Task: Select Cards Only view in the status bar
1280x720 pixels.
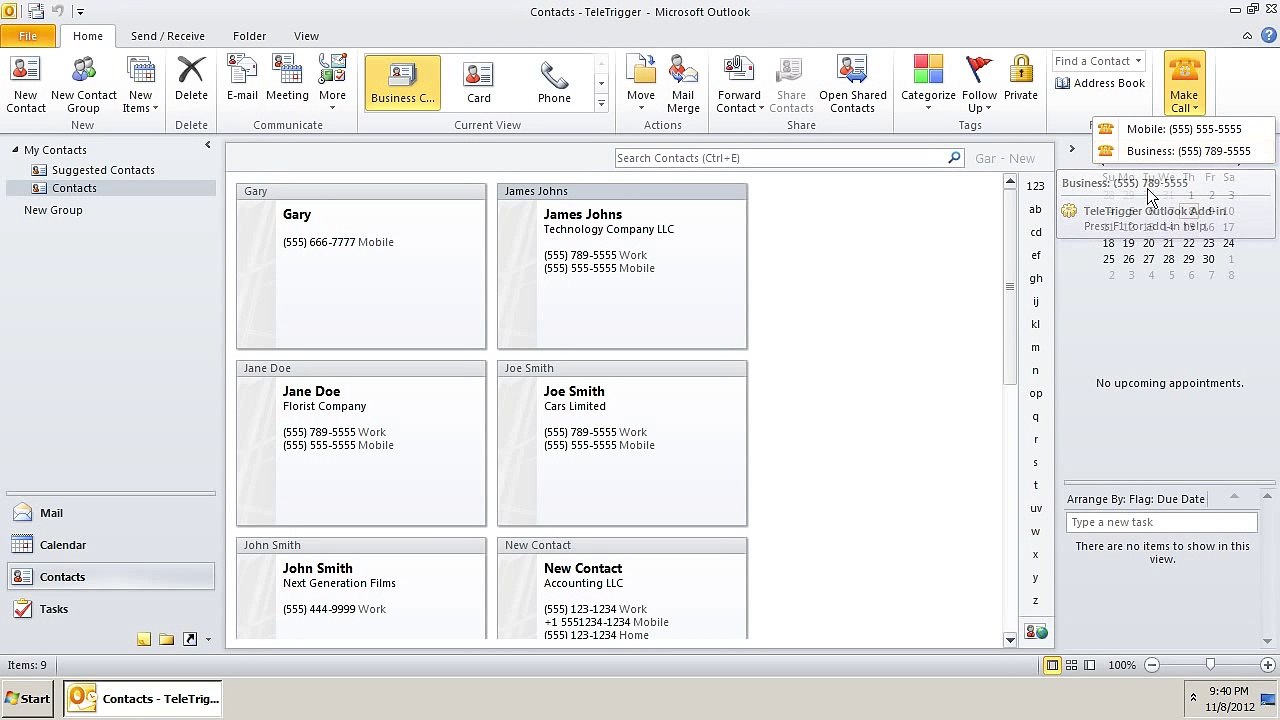Action: click(x=1071, y=665)
